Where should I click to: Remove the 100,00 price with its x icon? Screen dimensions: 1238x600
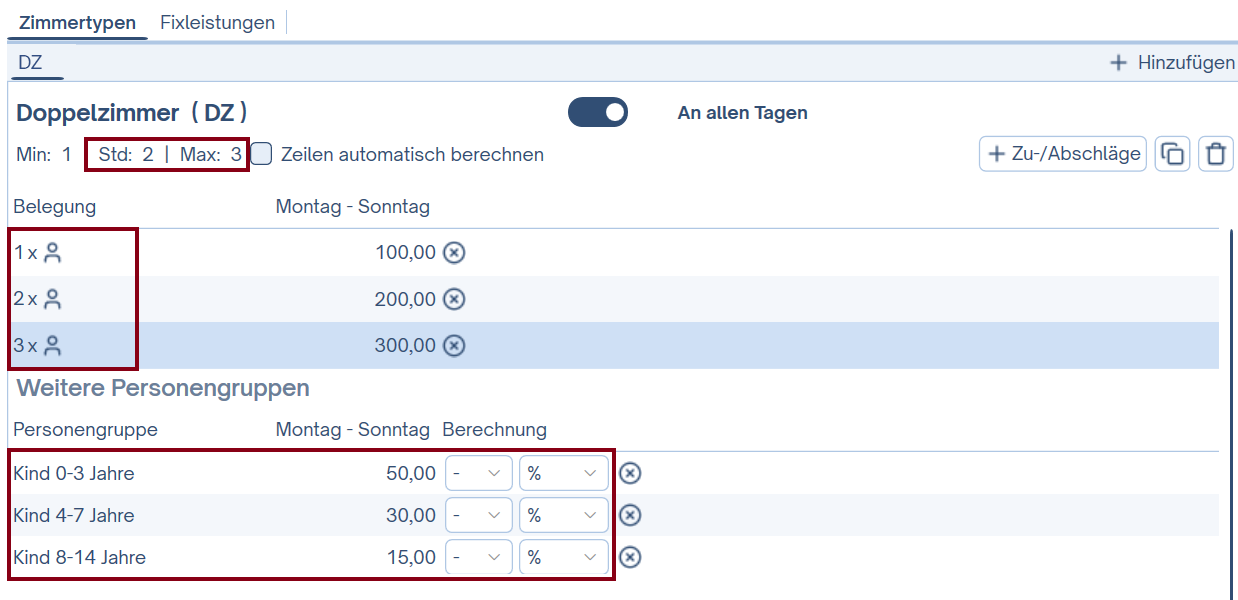(455, 252)
